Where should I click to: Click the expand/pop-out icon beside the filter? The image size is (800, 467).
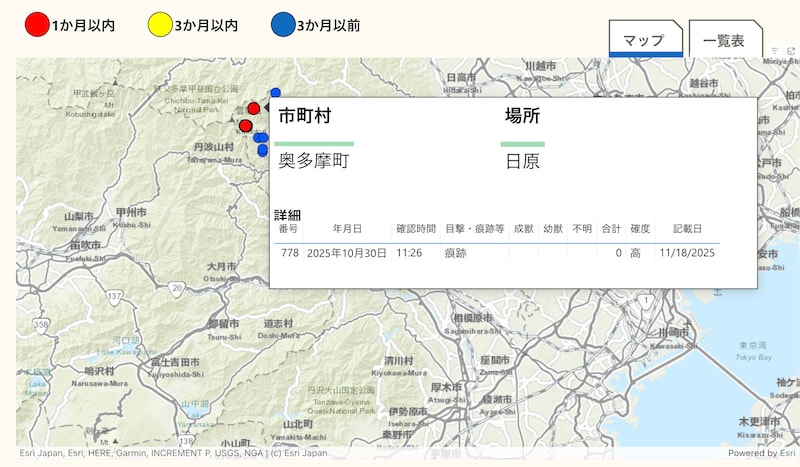coord(791,50)
